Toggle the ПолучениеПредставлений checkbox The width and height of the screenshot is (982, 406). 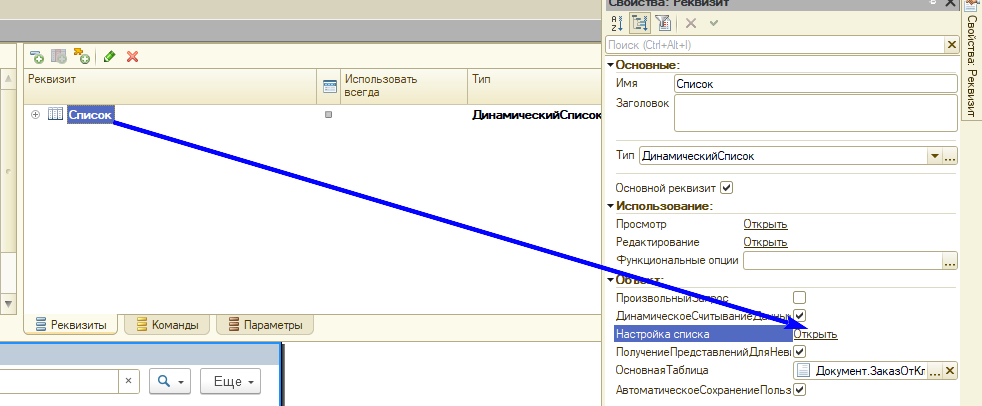pyautogui.click(x=799, y=352)
